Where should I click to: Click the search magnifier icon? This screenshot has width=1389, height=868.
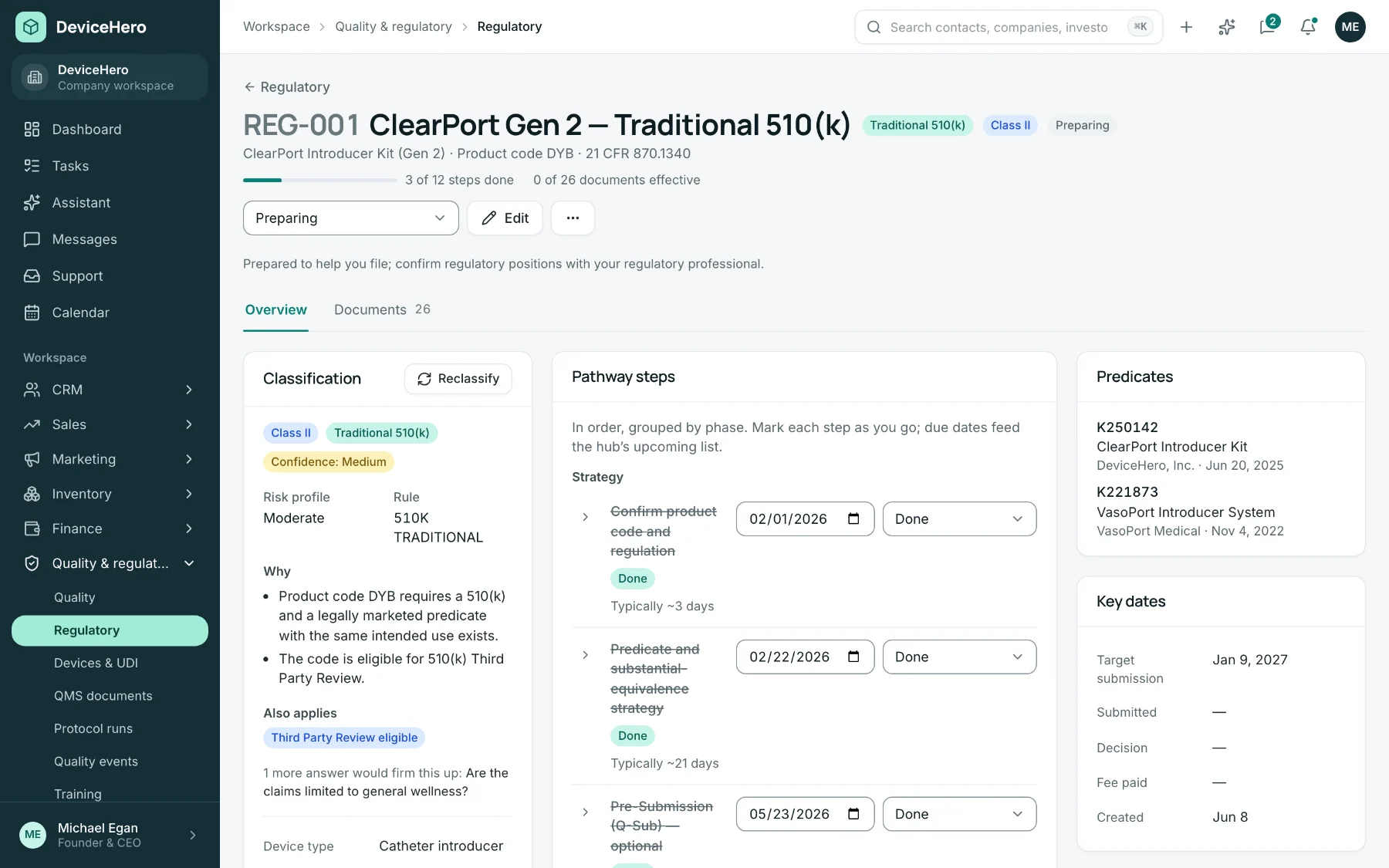(x=874, y=27)
